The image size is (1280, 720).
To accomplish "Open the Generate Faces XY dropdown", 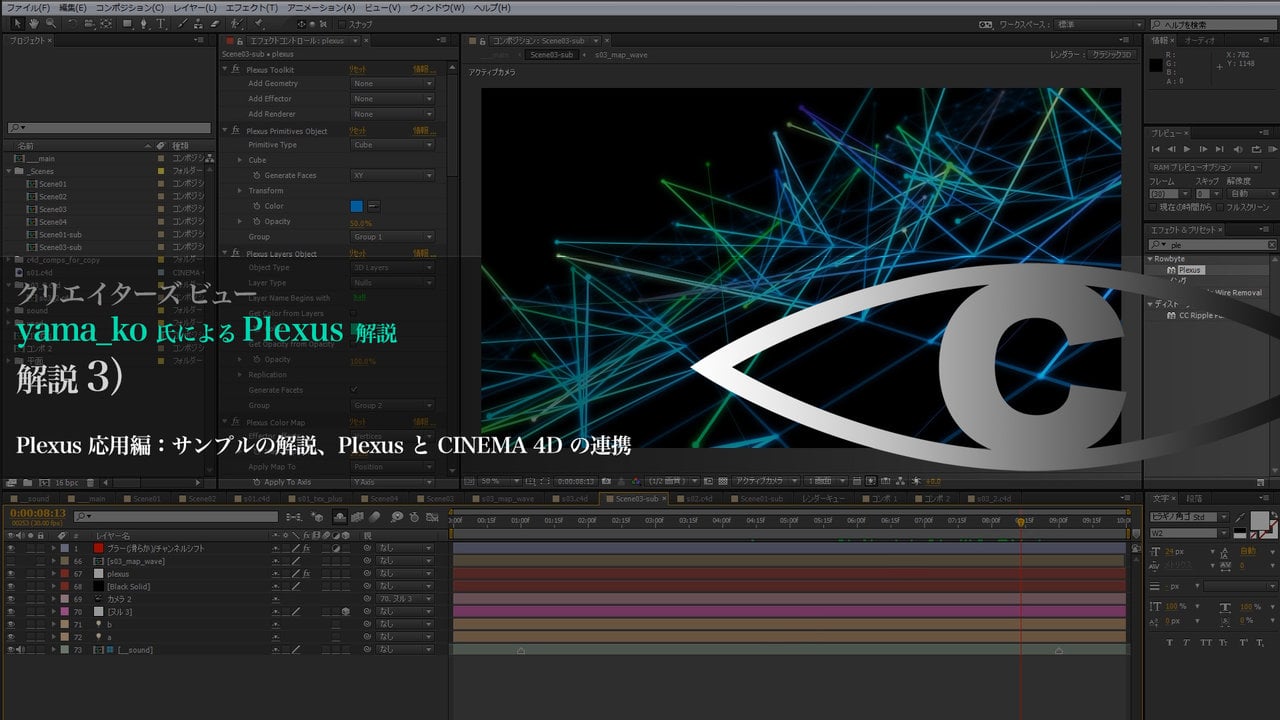I will [x=392, y=175].
